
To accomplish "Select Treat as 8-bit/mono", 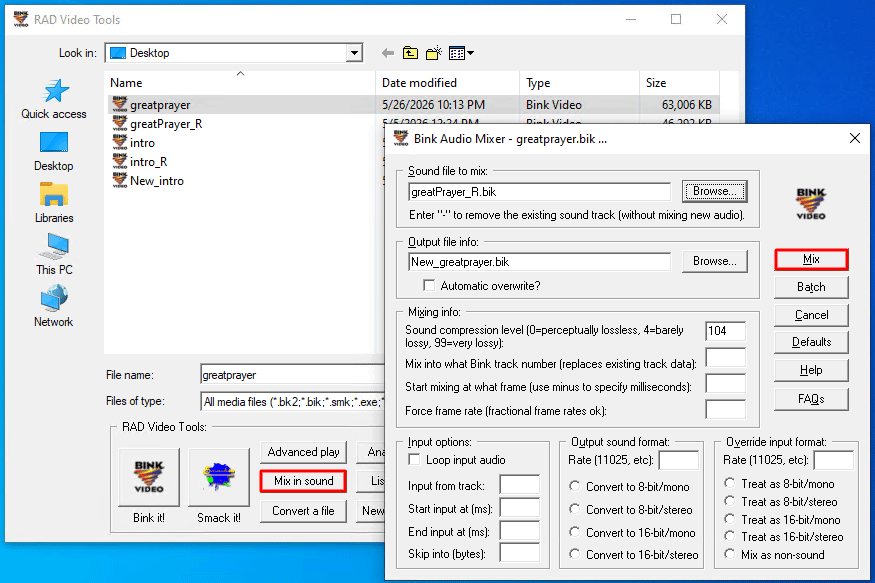I will [729, 483].
